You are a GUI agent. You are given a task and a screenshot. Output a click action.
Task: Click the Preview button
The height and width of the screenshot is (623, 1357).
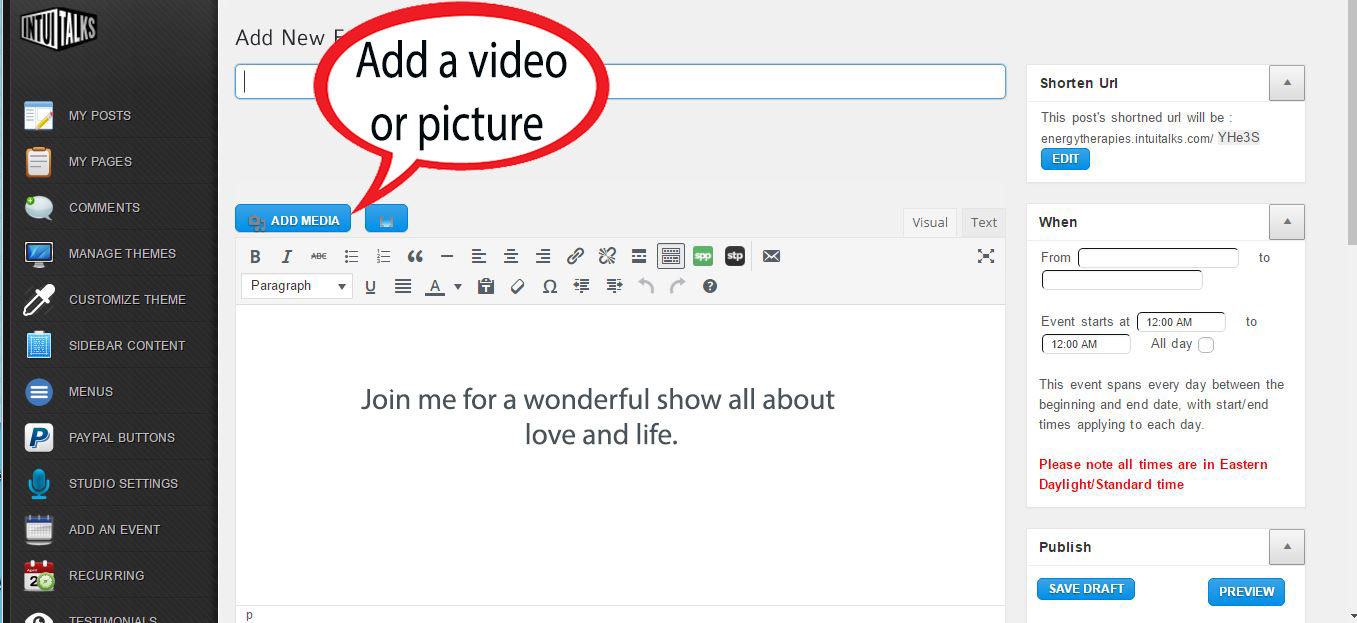coord(1246,591)
